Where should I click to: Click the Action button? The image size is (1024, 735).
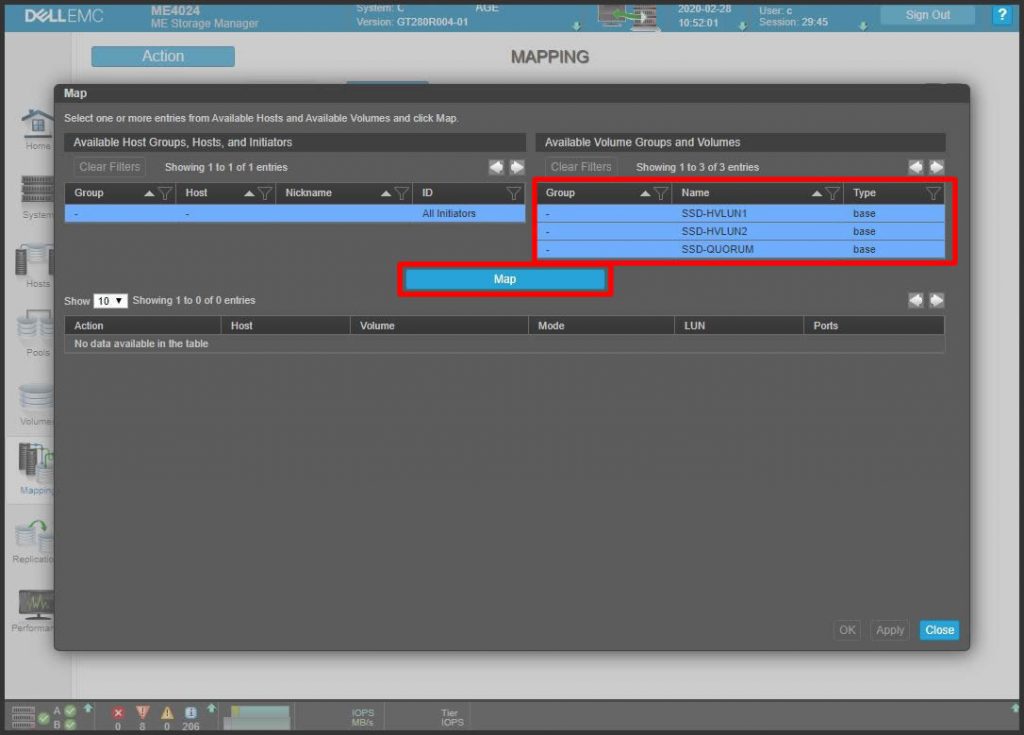pos(163,56)
